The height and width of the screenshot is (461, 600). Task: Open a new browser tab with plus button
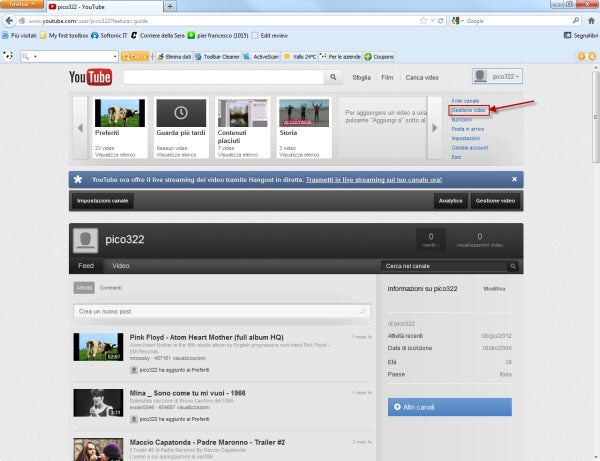coord(170,7)
